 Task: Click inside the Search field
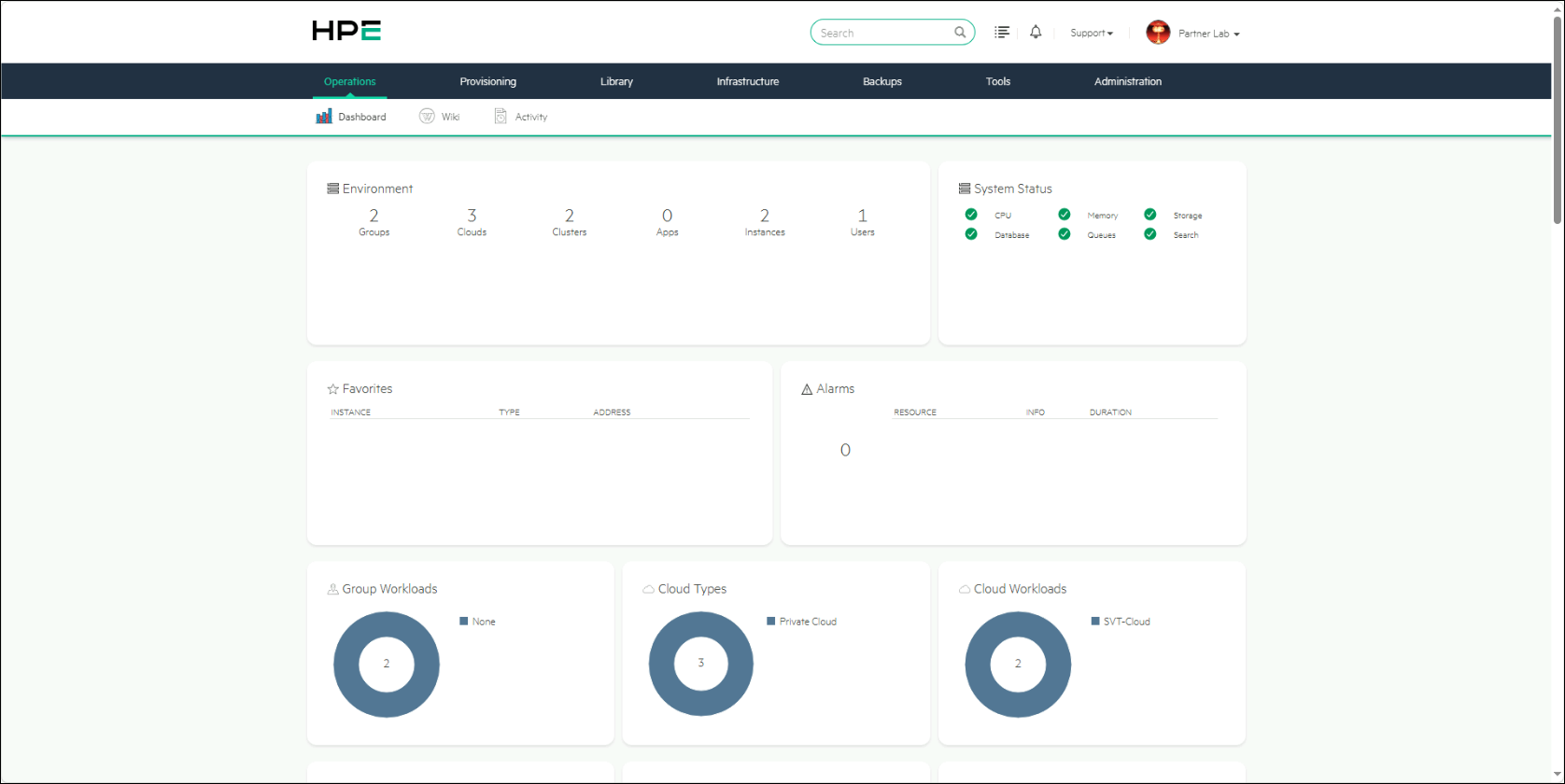pyautogui.click(x=882, y=33)
